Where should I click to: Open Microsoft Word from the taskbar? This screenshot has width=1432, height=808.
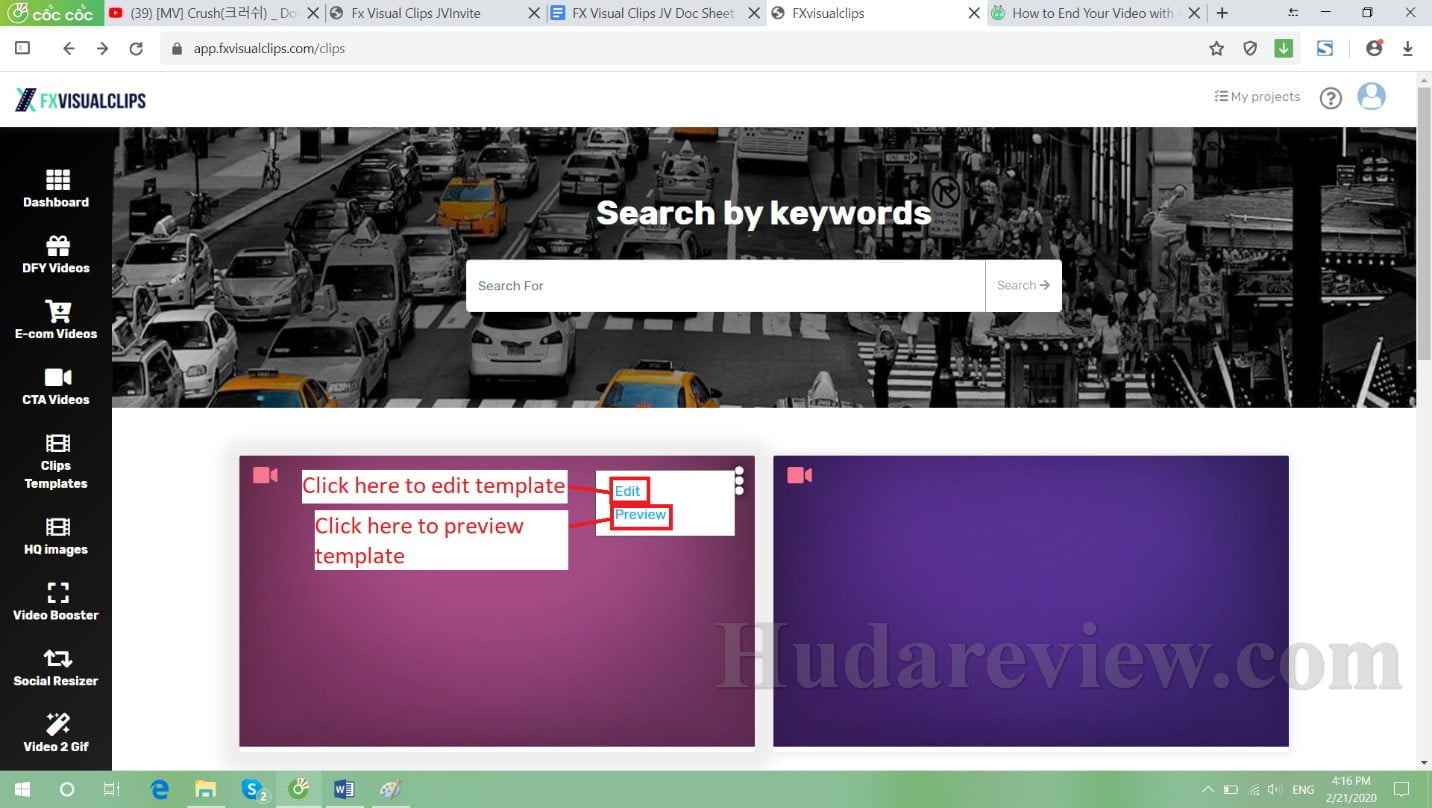(344, 789)
